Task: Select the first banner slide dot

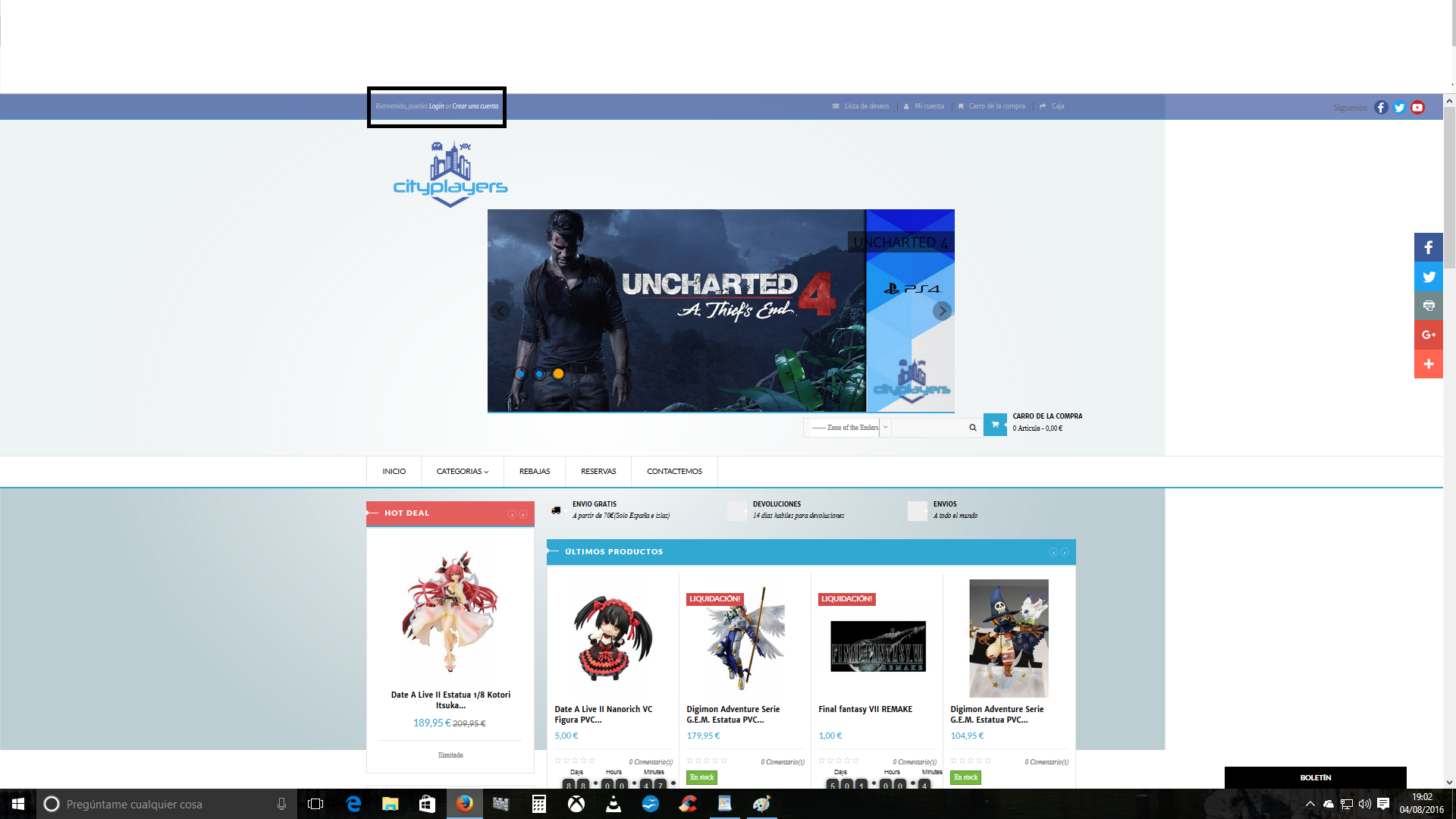Action: click(x=520, y=374)
